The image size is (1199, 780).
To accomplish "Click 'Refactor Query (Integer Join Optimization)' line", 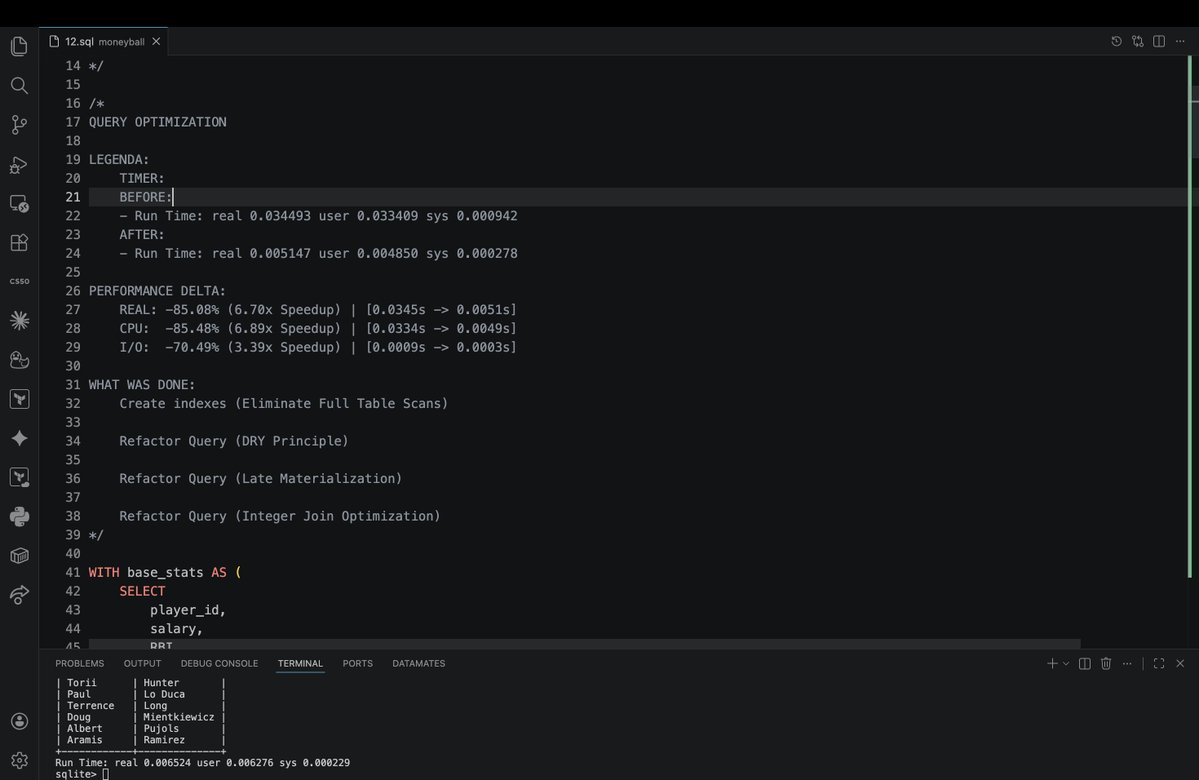I will 280,515.
